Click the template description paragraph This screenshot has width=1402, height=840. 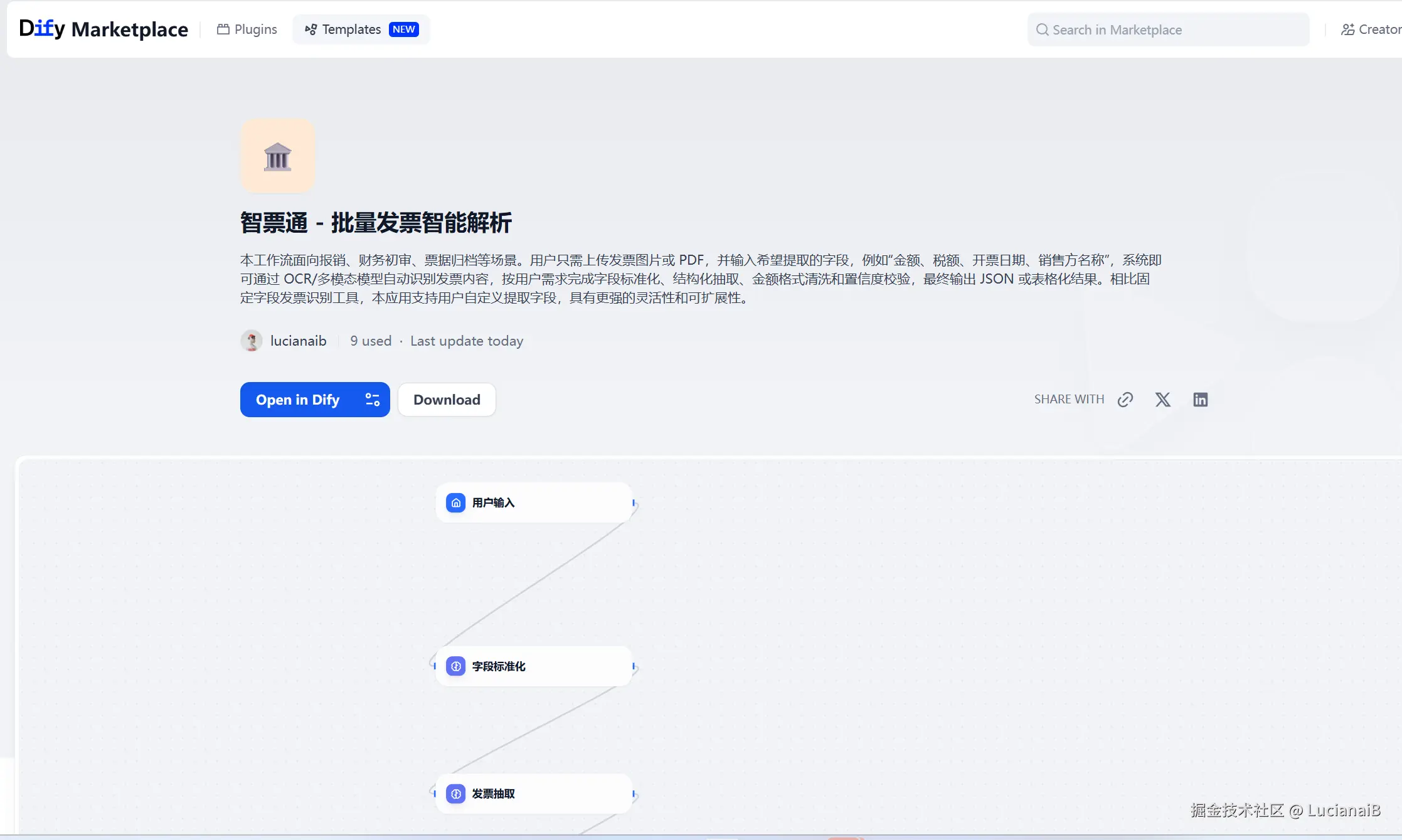tap(701, 279)
